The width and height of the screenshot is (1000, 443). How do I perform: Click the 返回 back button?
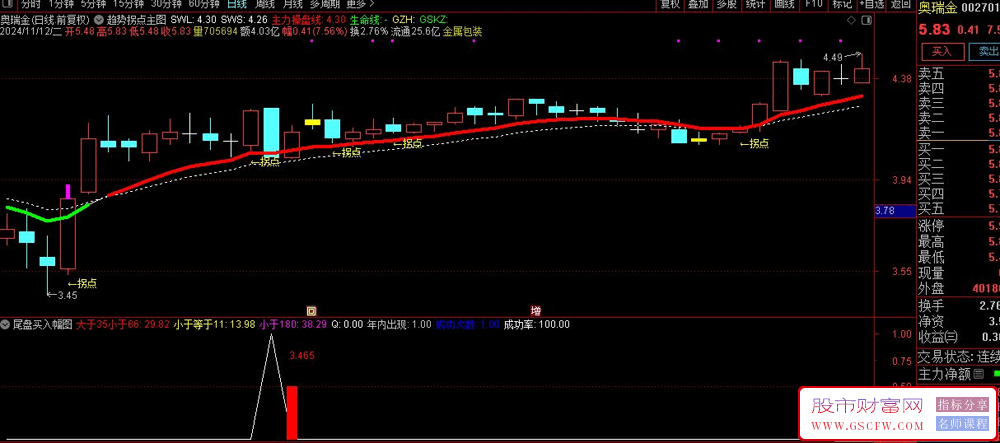901,4
